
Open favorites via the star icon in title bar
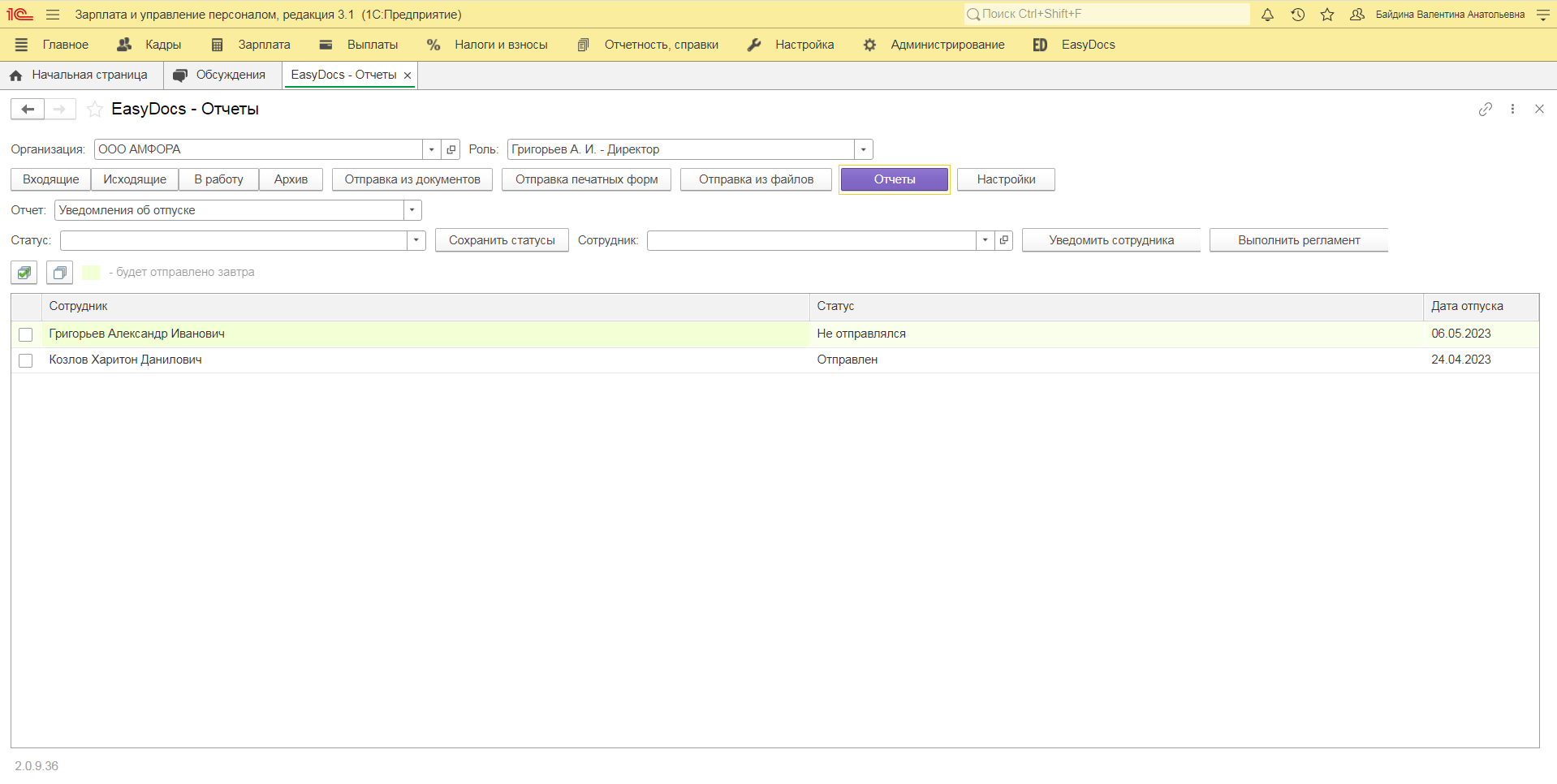pos(1326,14)
